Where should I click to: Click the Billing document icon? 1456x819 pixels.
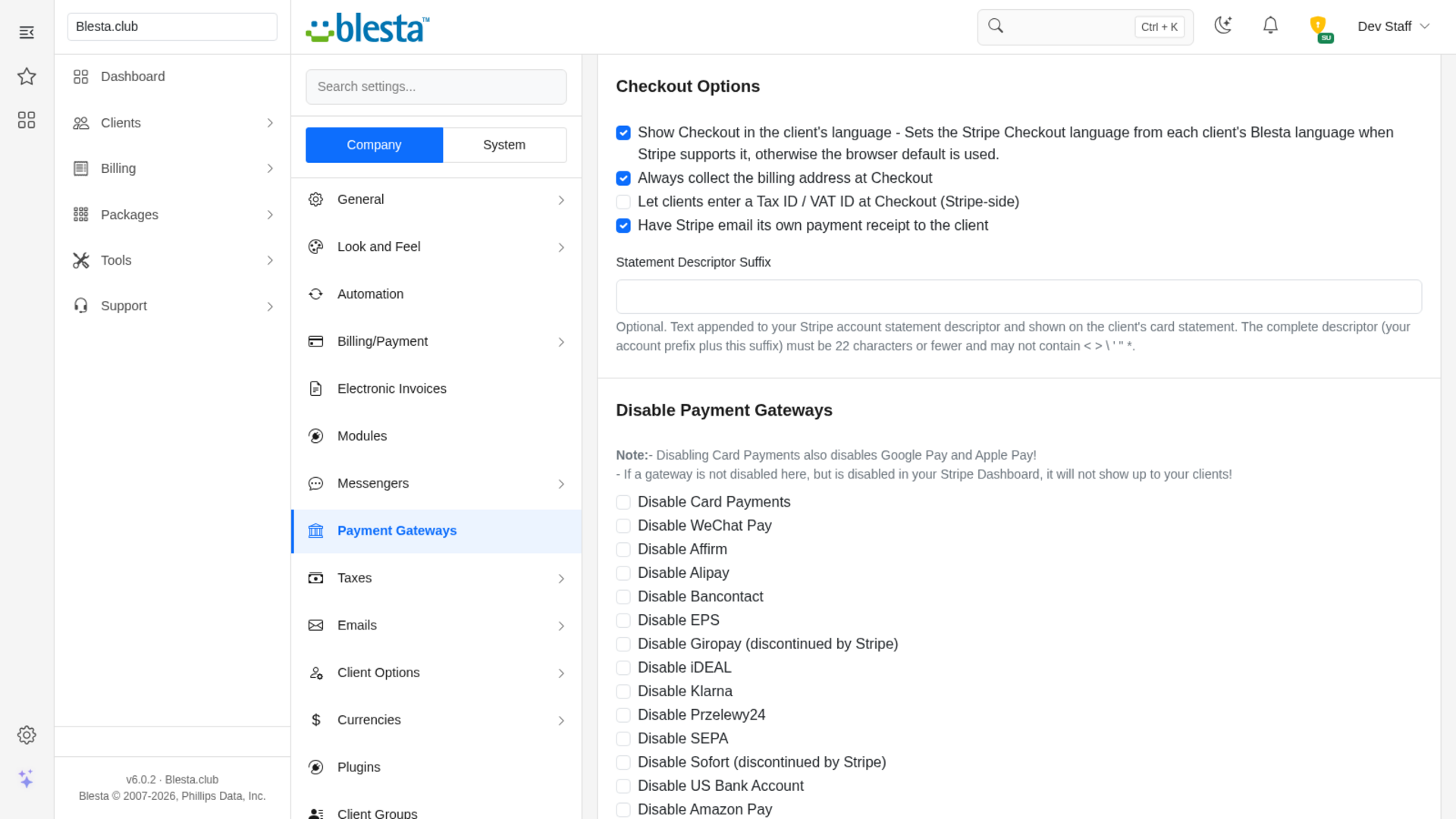click(x=80, y=168)
